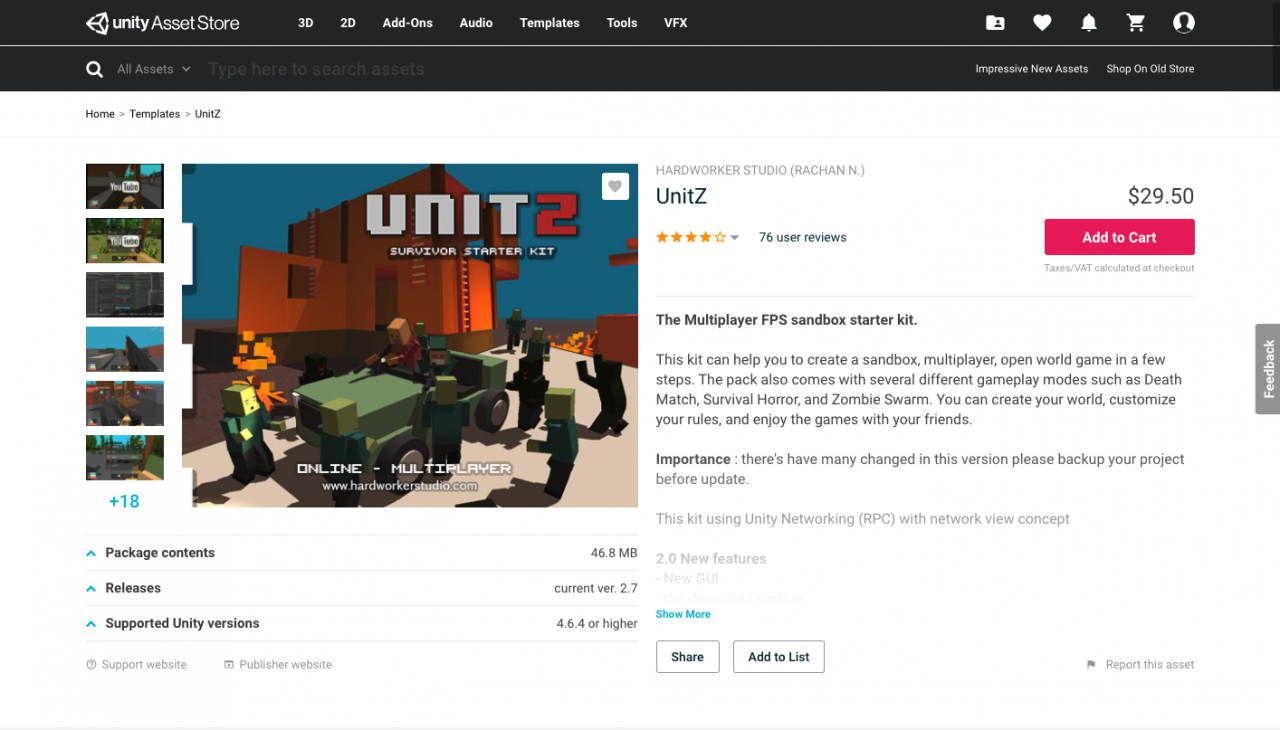Viewport: 1280px width, 730px height.
Task: Click the Add to Cart button
Action: (x=1119, y=237)
